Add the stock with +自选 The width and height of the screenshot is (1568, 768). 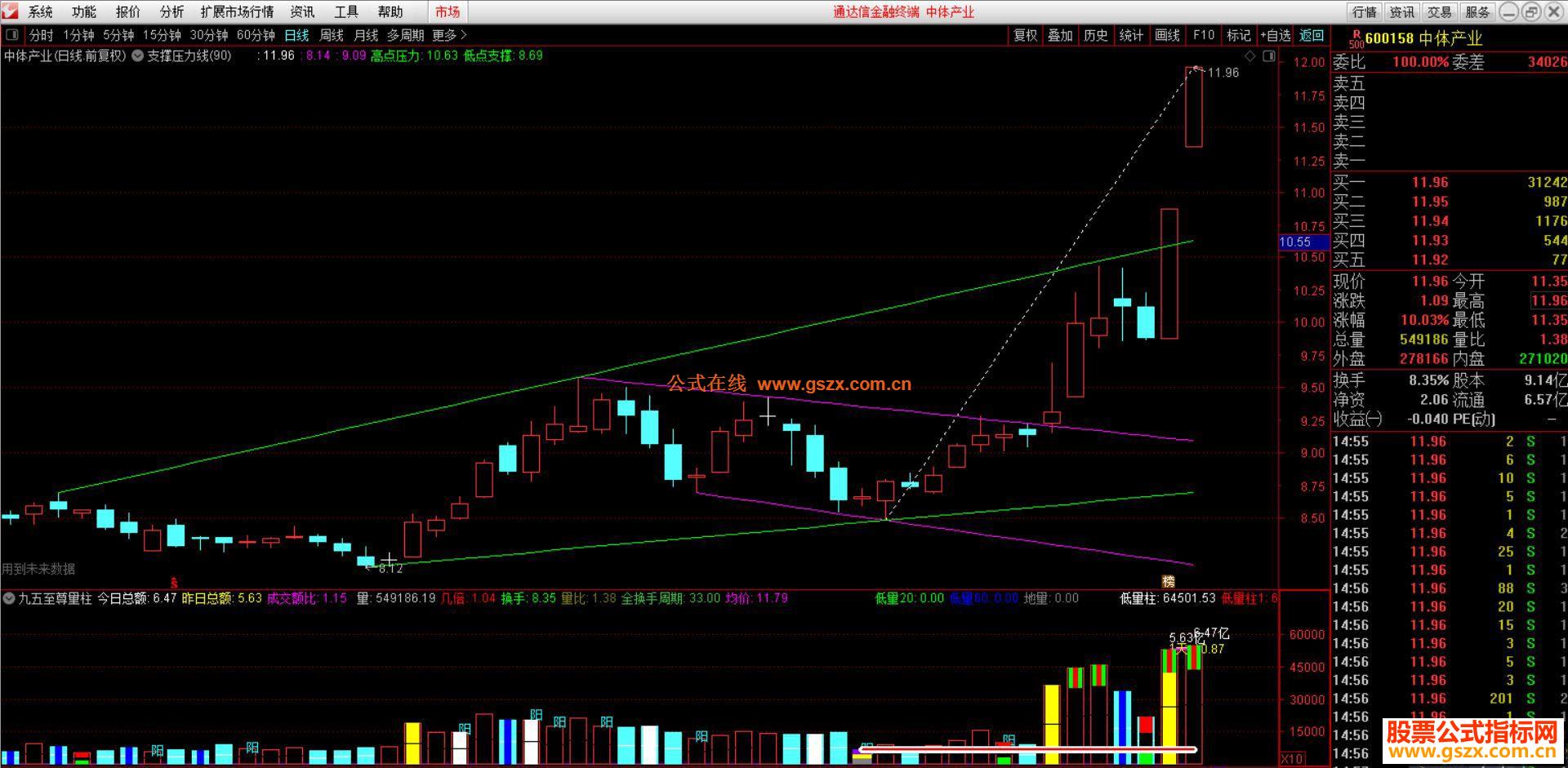pyautogui.click(x=1275, y=35)
